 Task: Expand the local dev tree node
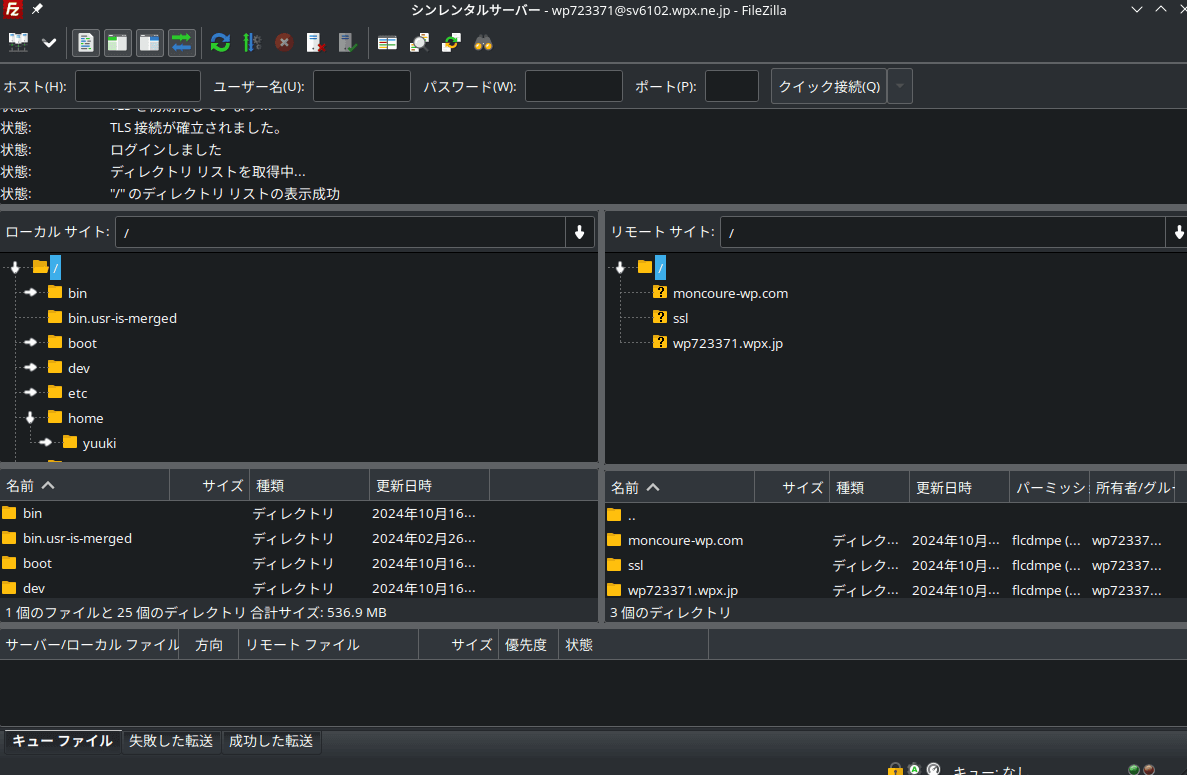(x=30, y=367)
